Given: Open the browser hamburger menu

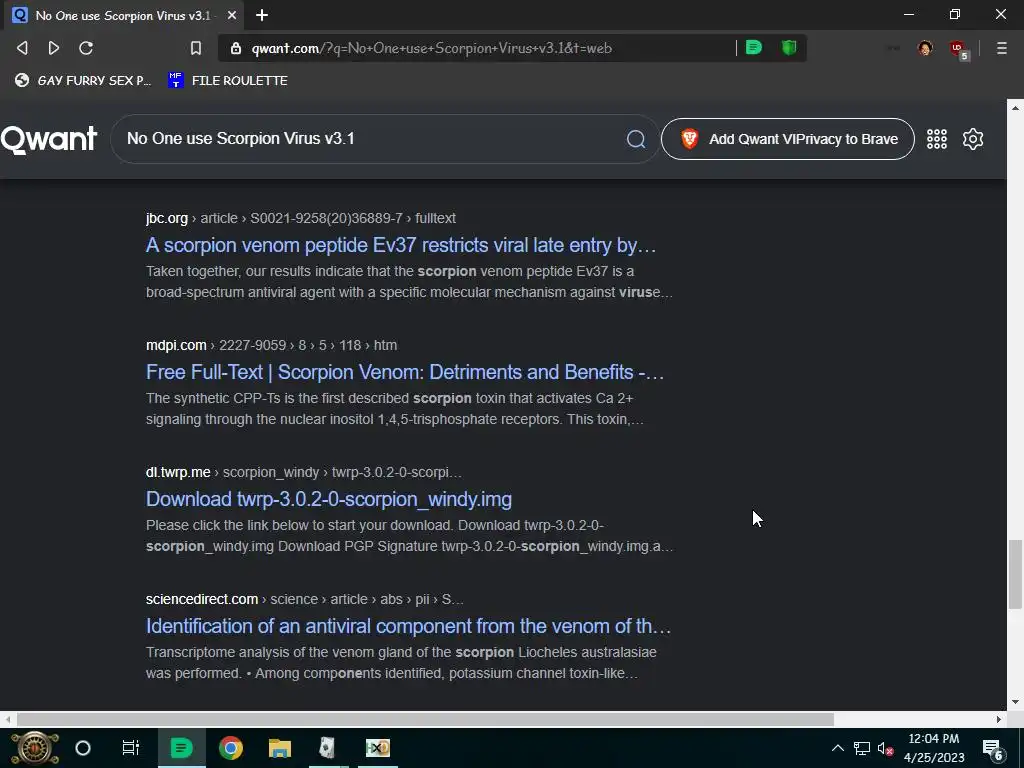Looking at the screenshot, I should pos(1001,48).
